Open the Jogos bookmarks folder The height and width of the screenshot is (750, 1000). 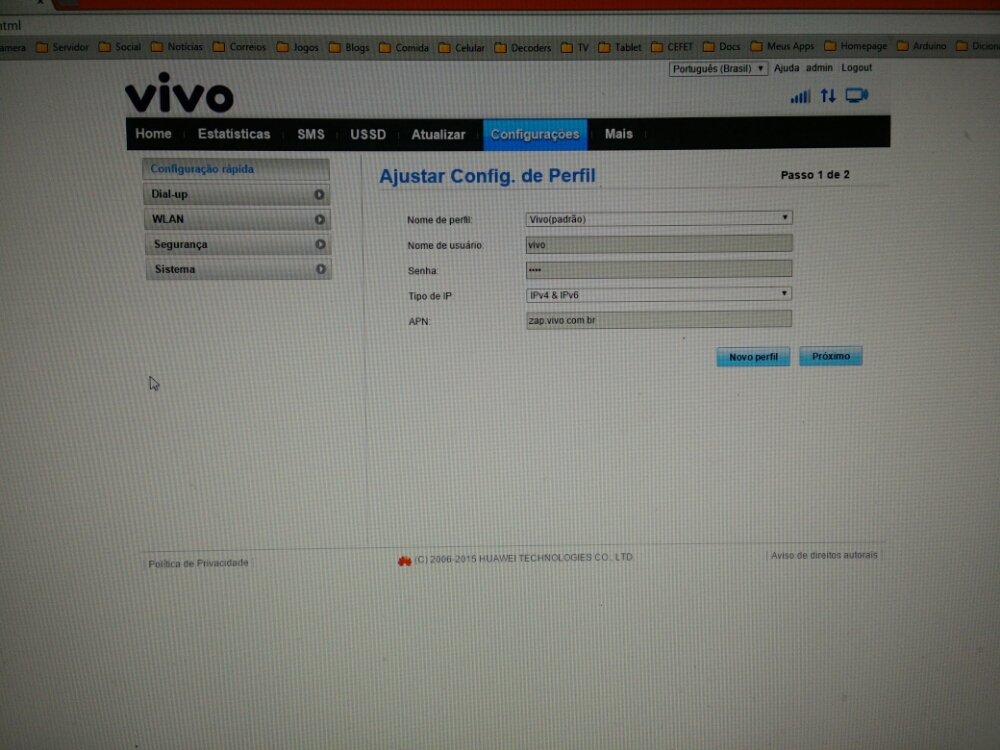point(298,47)
